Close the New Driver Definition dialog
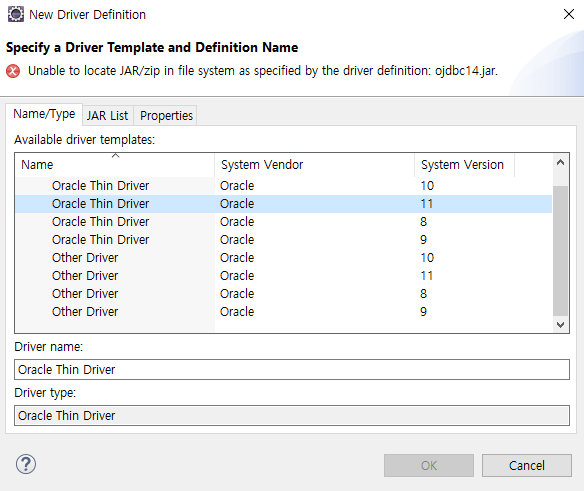This screenshot has width=584, height=491. pyautogui.click(x=568, y=15)
